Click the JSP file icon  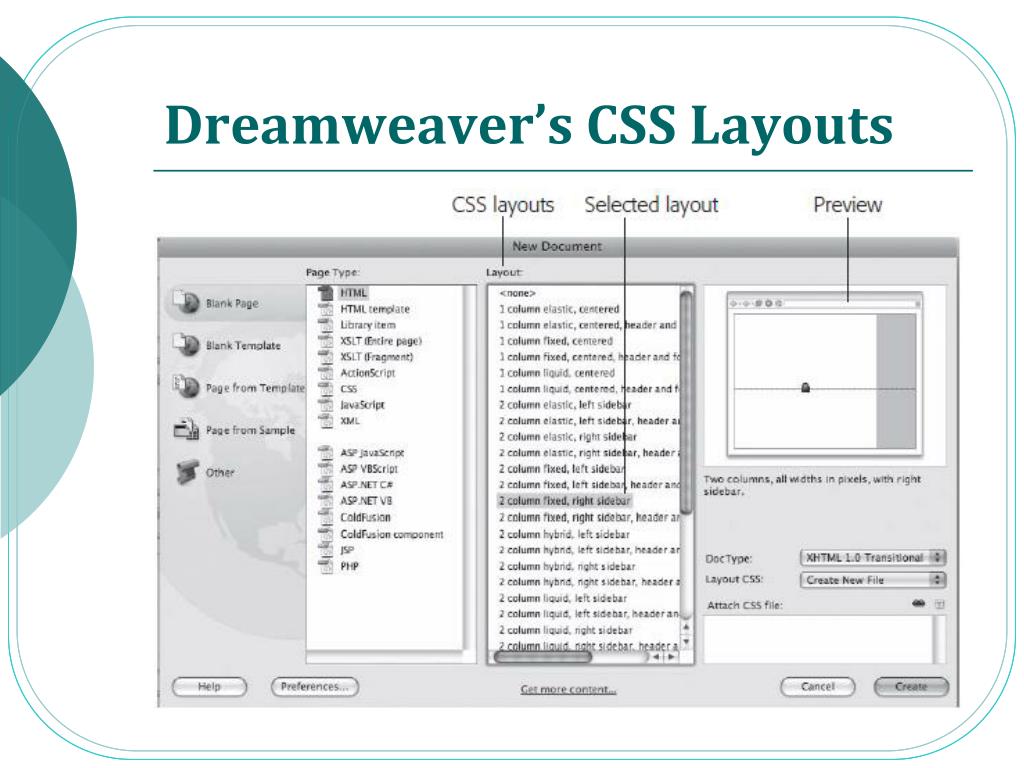(325, 550)
